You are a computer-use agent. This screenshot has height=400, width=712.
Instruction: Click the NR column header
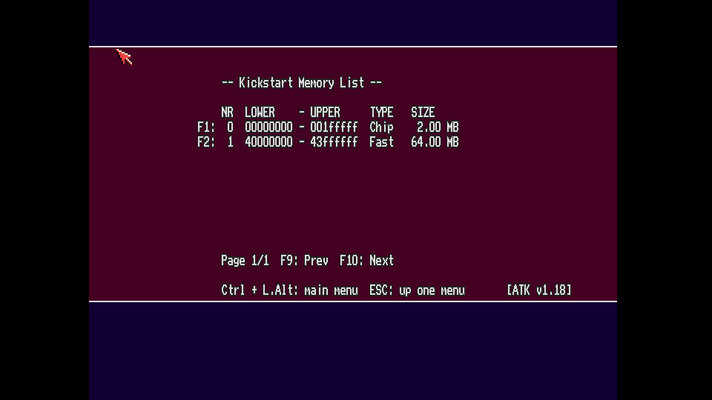pyautogui.click(x=227, y=113)
